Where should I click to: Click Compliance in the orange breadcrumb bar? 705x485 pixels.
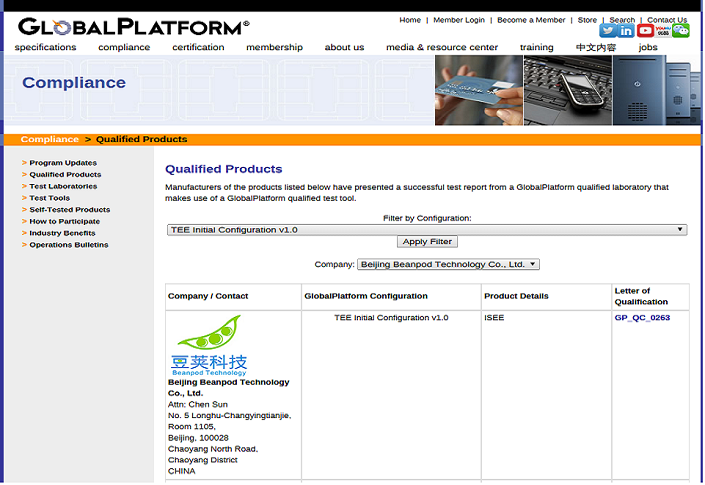click(x=49, y=139)
